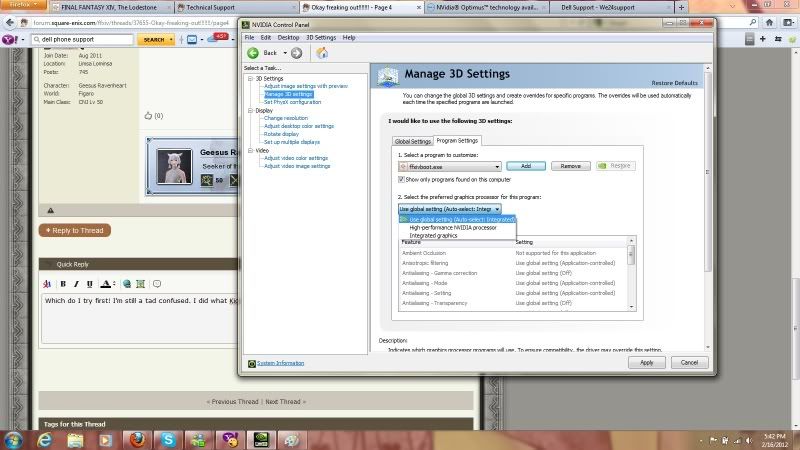Click Next Thread link
The height and width of the screenshot is (450, 800).
pyautogui.click(x=283, y=402)
